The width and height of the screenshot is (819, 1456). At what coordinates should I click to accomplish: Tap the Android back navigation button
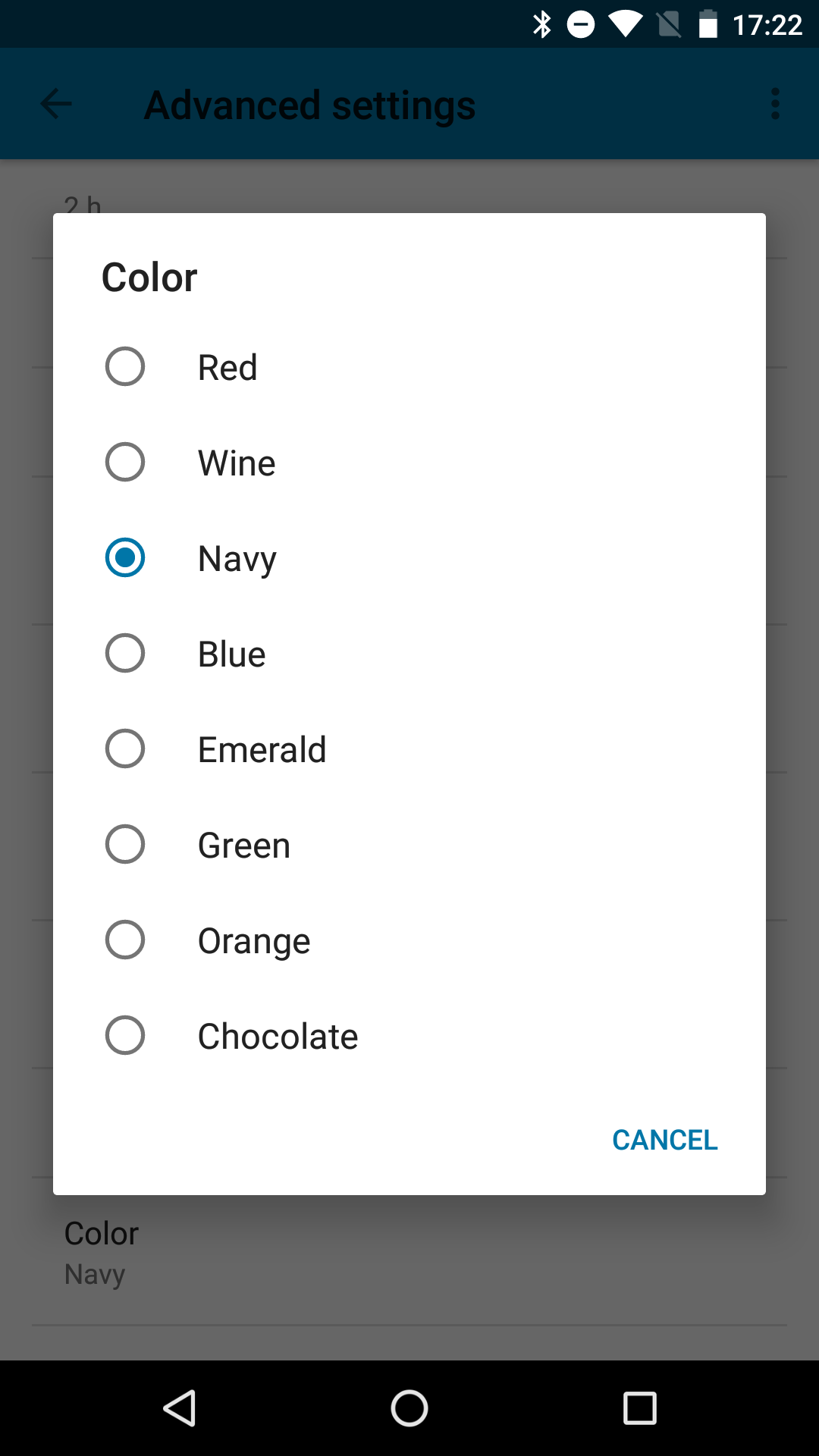tap(180, 1408)
